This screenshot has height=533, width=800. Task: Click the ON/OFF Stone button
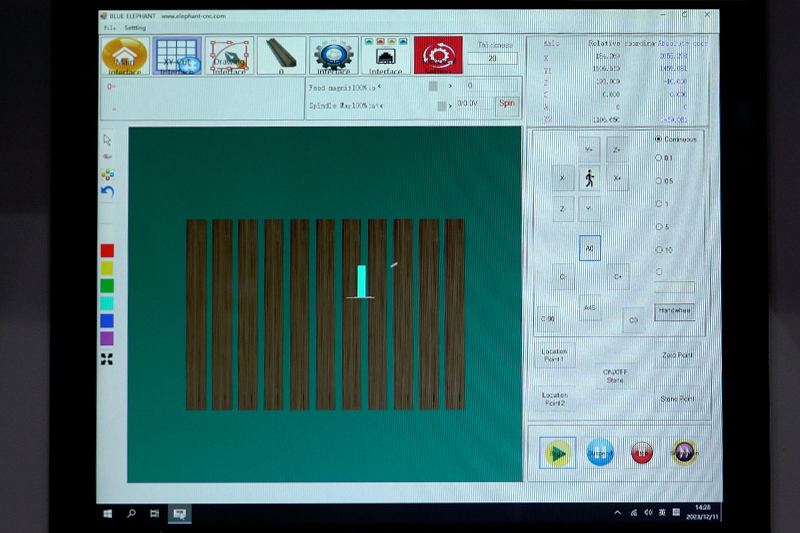[615, 376]
